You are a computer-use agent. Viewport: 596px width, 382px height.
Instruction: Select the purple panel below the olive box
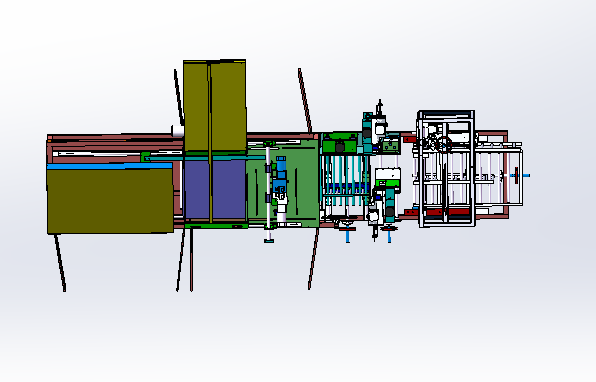[x=215, y=189]
